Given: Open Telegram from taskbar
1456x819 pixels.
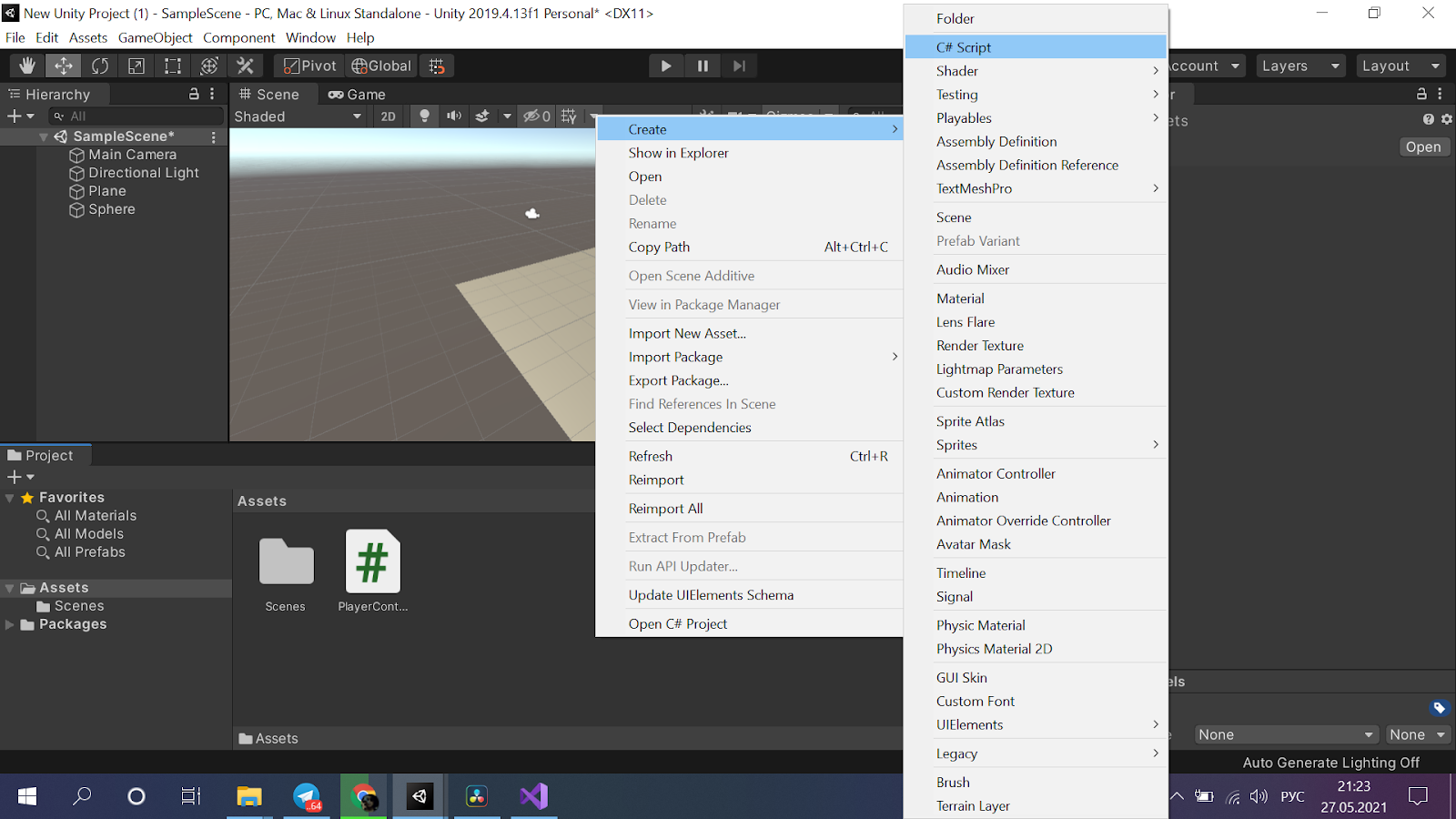Looking at the screenshot, I should (307, 796).
